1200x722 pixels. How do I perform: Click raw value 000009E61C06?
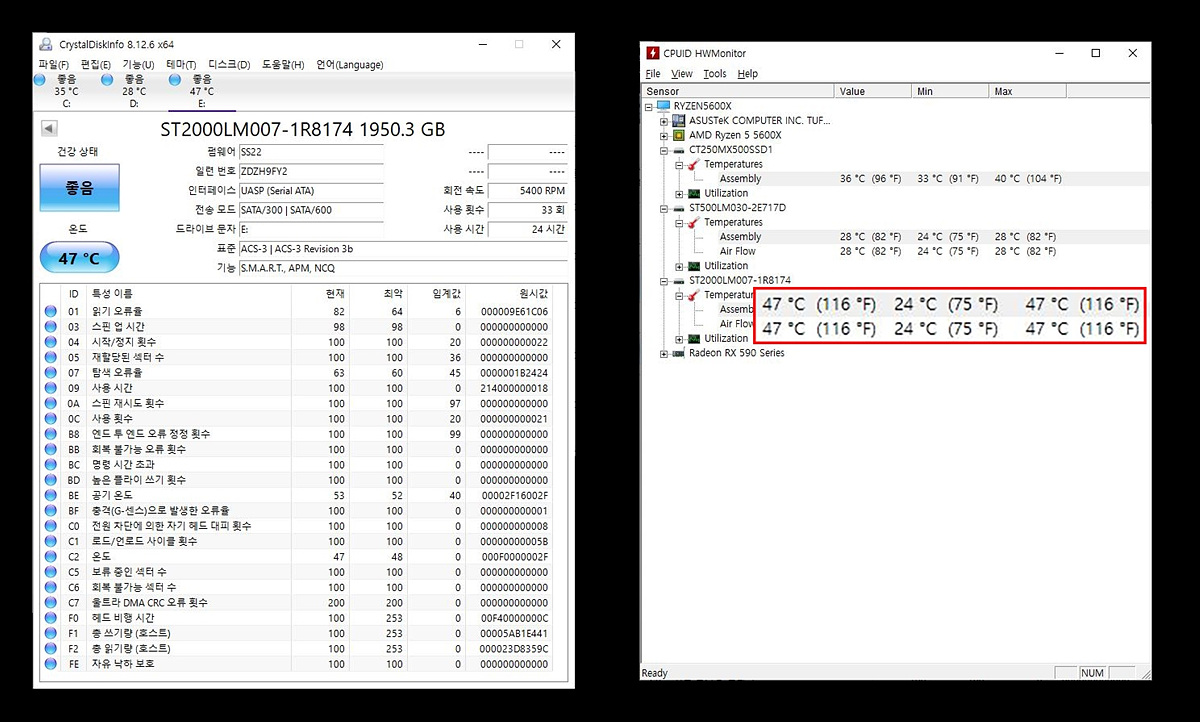(x=514, y=311)
